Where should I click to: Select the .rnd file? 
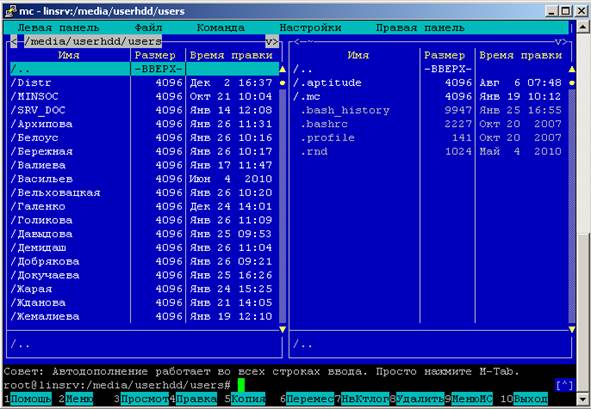[430, 152]
